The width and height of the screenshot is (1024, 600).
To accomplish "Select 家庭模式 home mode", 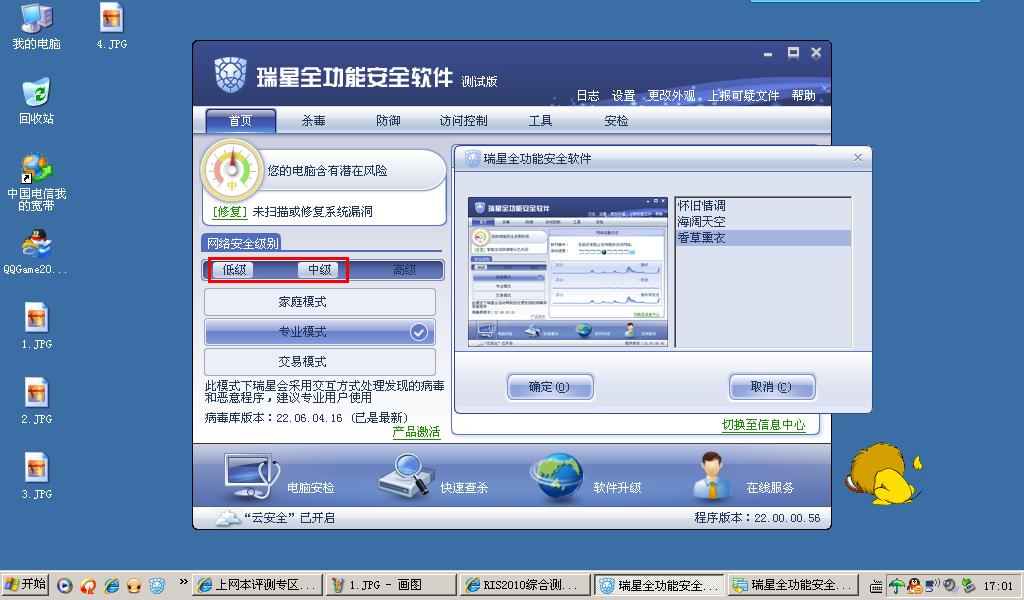I will 320,302.
